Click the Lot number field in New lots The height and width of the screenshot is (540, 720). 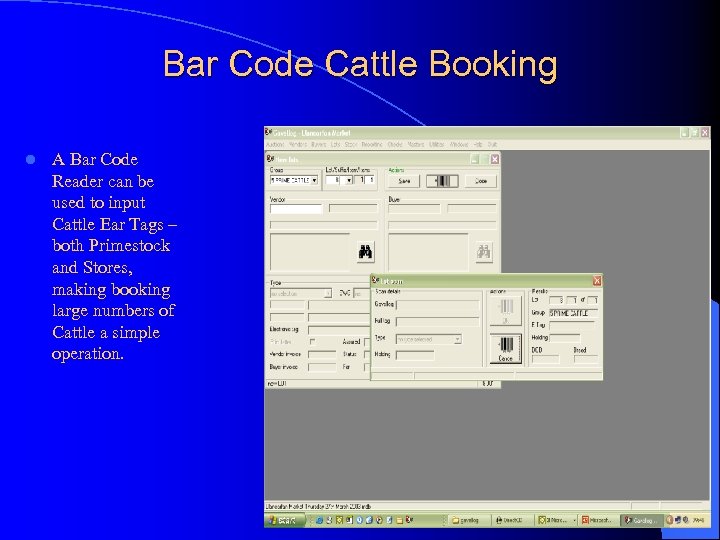(x=334, y=180)
